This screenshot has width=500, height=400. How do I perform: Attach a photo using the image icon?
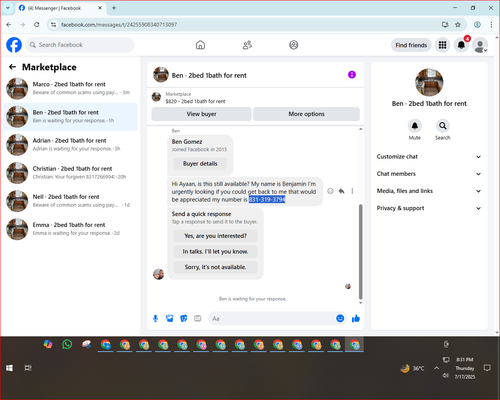point(170,319)
